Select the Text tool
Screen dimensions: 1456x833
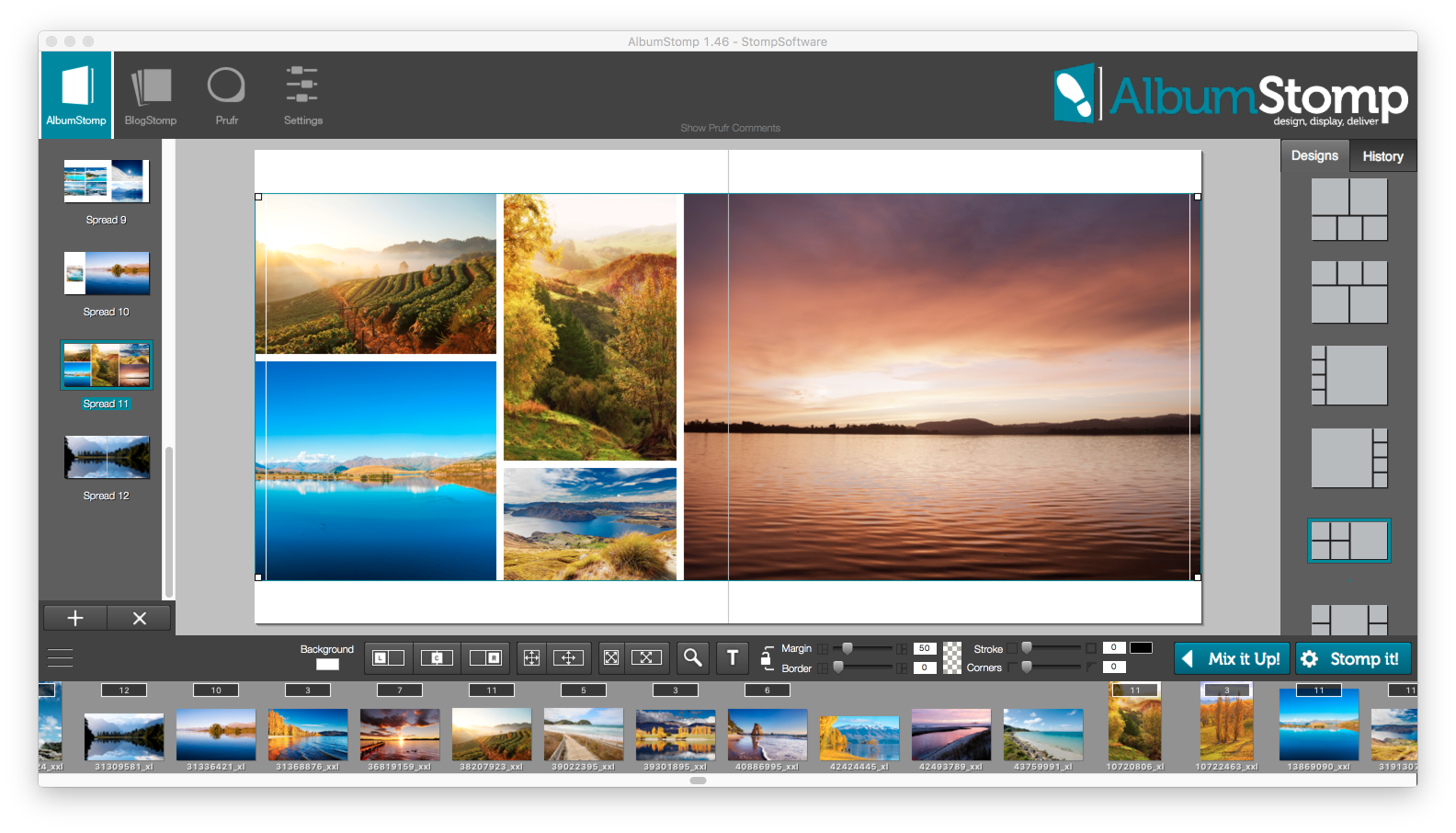coord(733,657)
